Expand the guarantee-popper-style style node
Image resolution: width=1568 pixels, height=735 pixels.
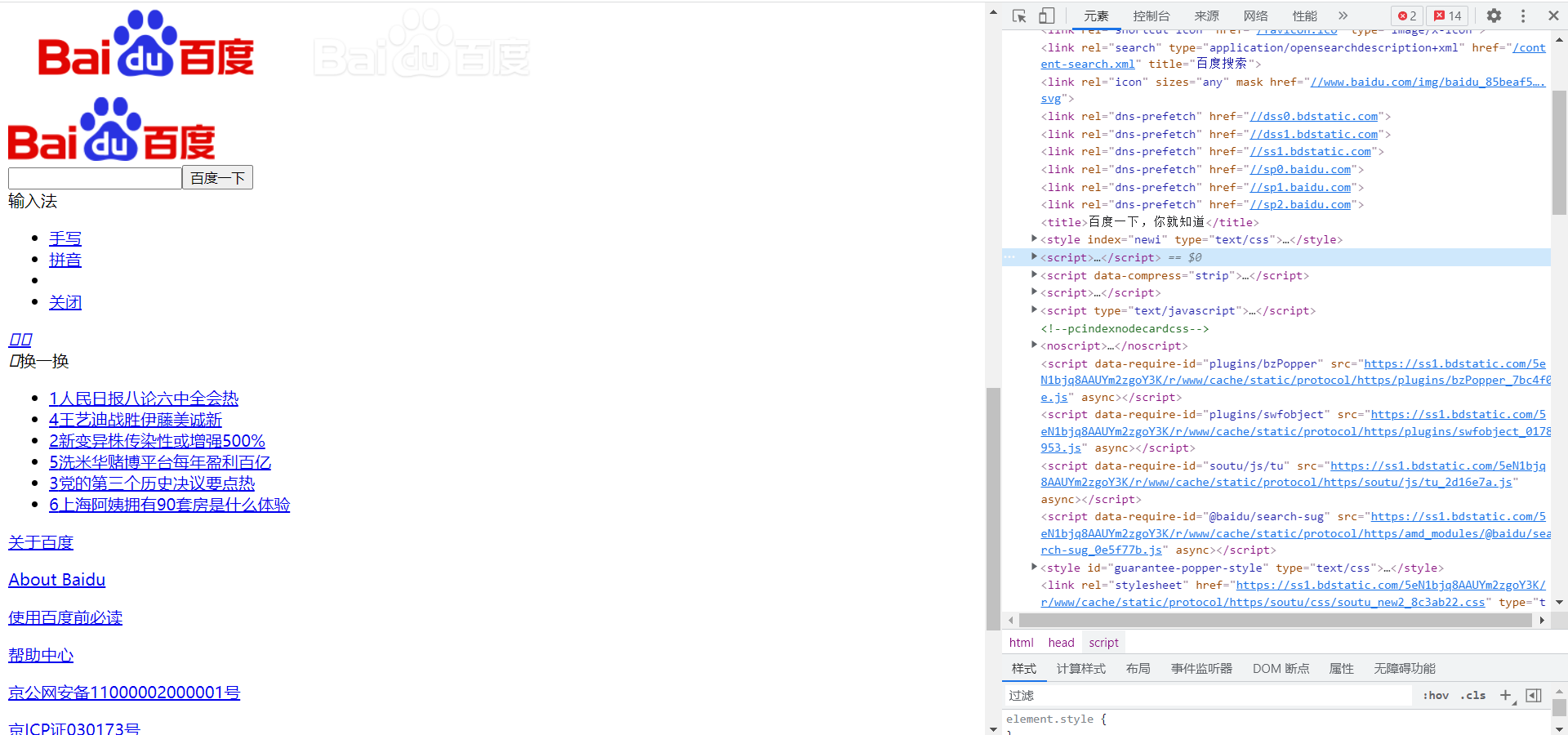1035,567
